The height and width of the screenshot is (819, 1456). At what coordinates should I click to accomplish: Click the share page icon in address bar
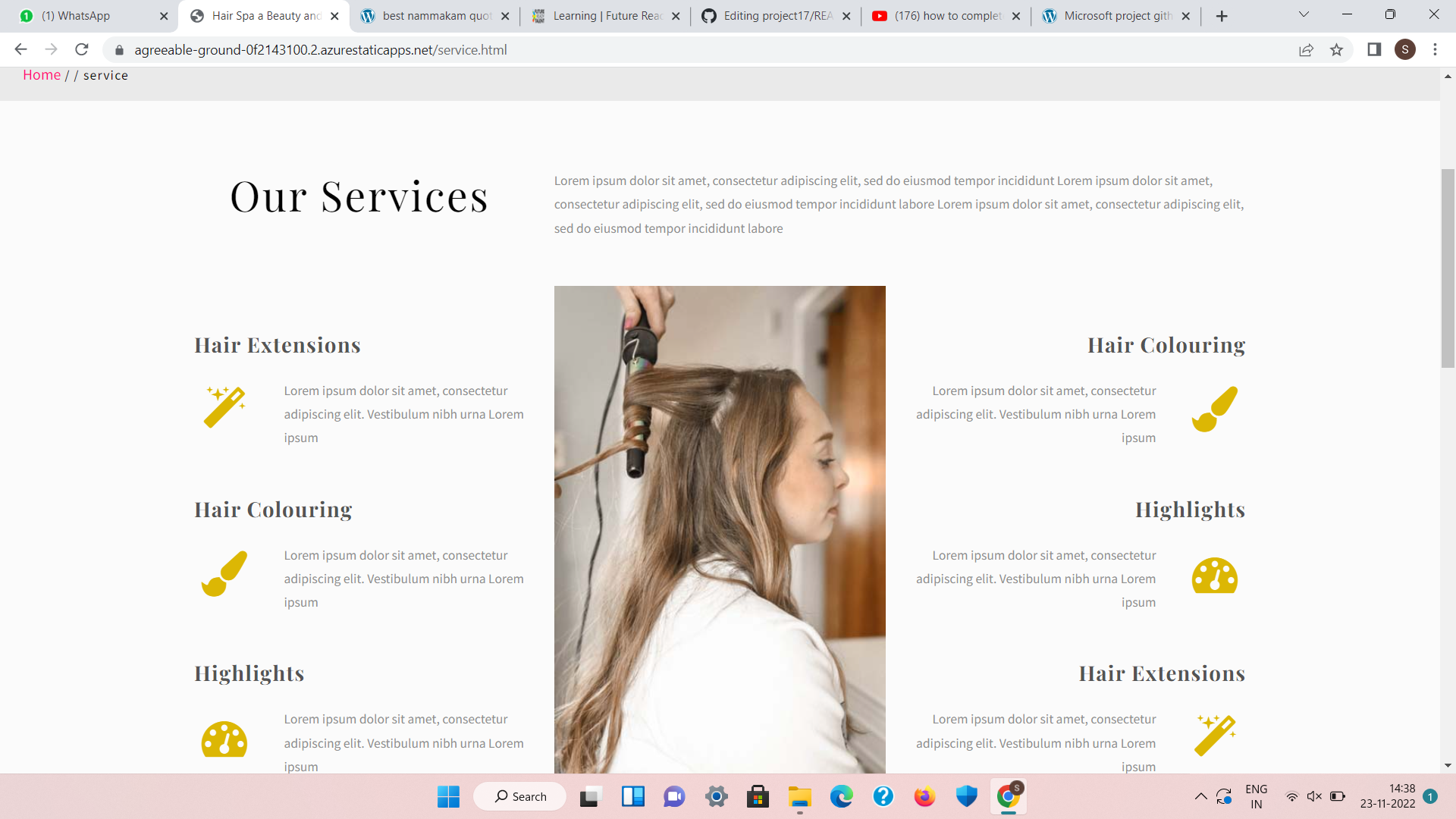point(1306,50)
